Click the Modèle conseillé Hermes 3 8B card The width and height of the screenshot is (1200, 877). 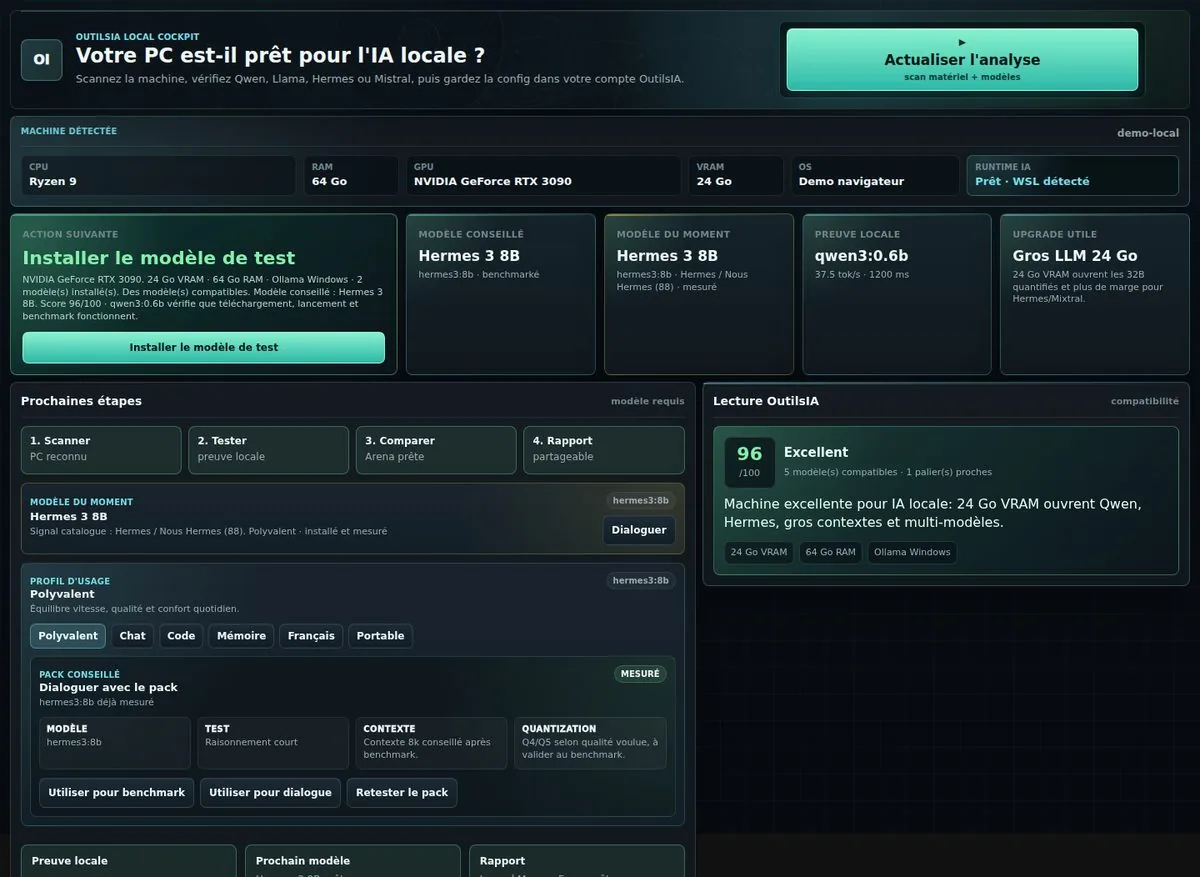(501, 294)
